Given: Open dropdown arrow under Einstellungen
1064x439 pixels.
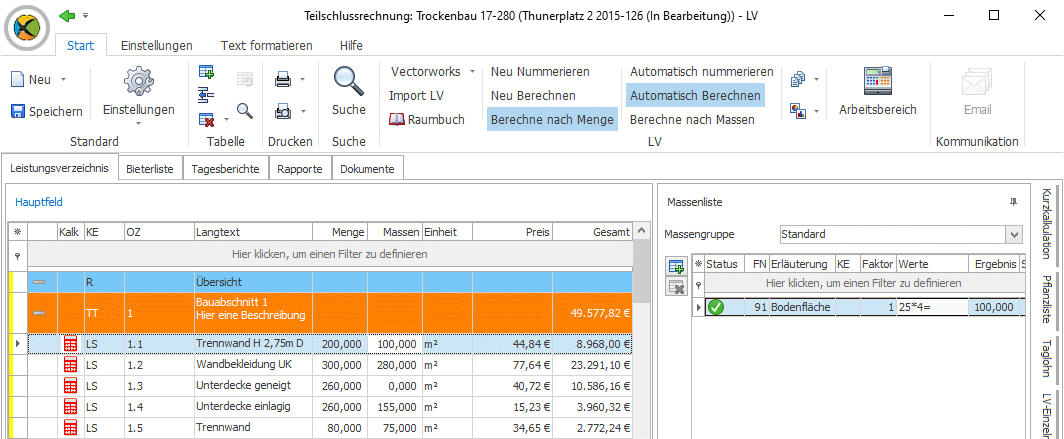Looking at the screenshot, I should coord(138,123).
